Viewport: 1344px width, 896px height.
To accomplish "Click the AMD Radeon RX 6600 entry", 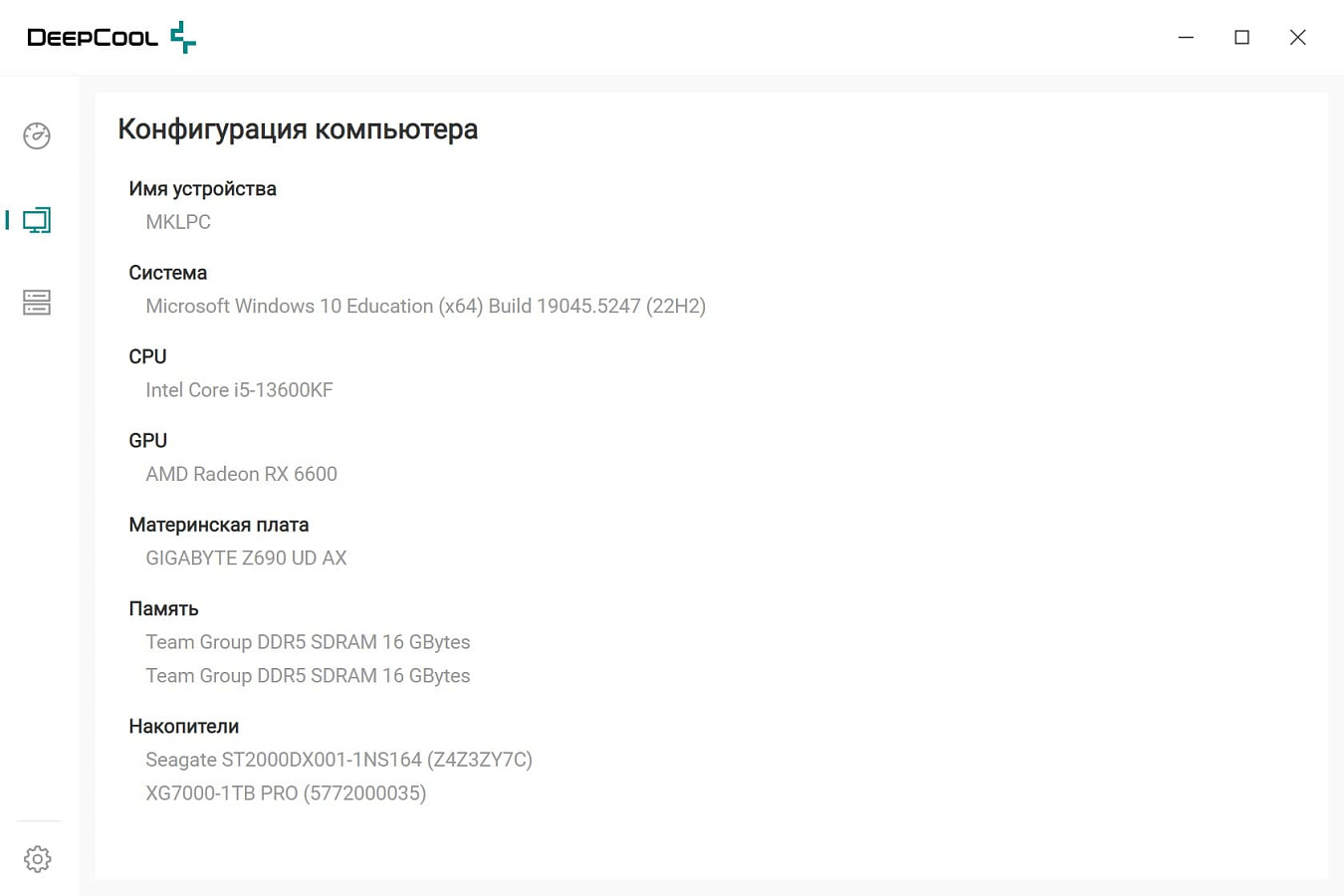I will click(x=241, y=474).
